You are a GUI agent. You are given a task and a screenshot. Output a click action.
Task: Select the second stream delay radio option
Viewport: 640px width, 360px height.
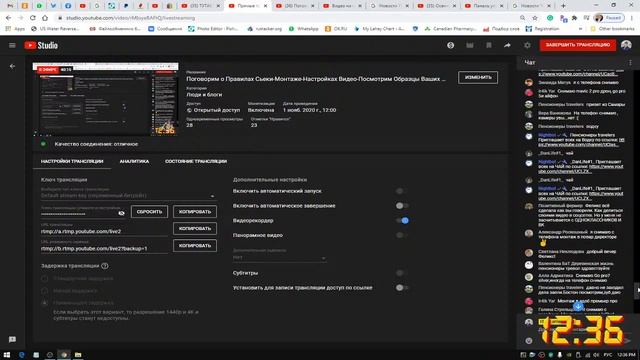(44, 291)
